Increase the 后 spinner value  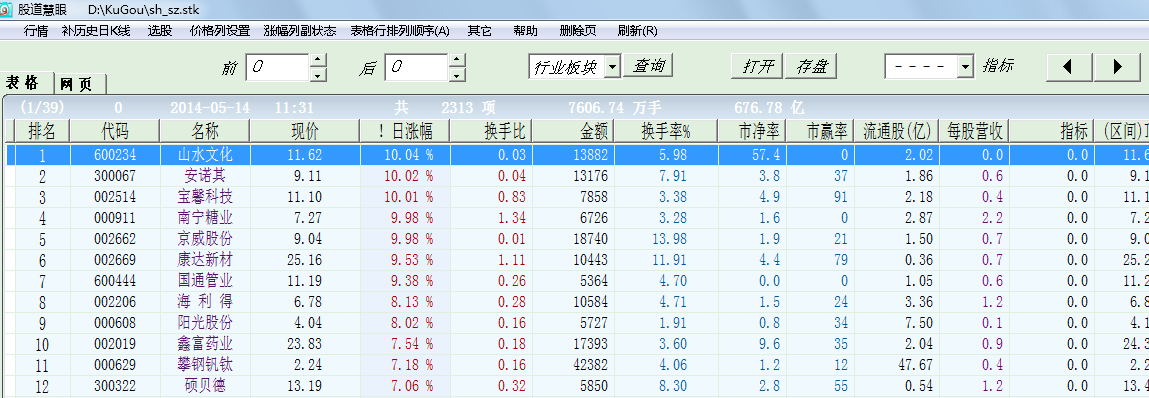[x=457, y=60]
